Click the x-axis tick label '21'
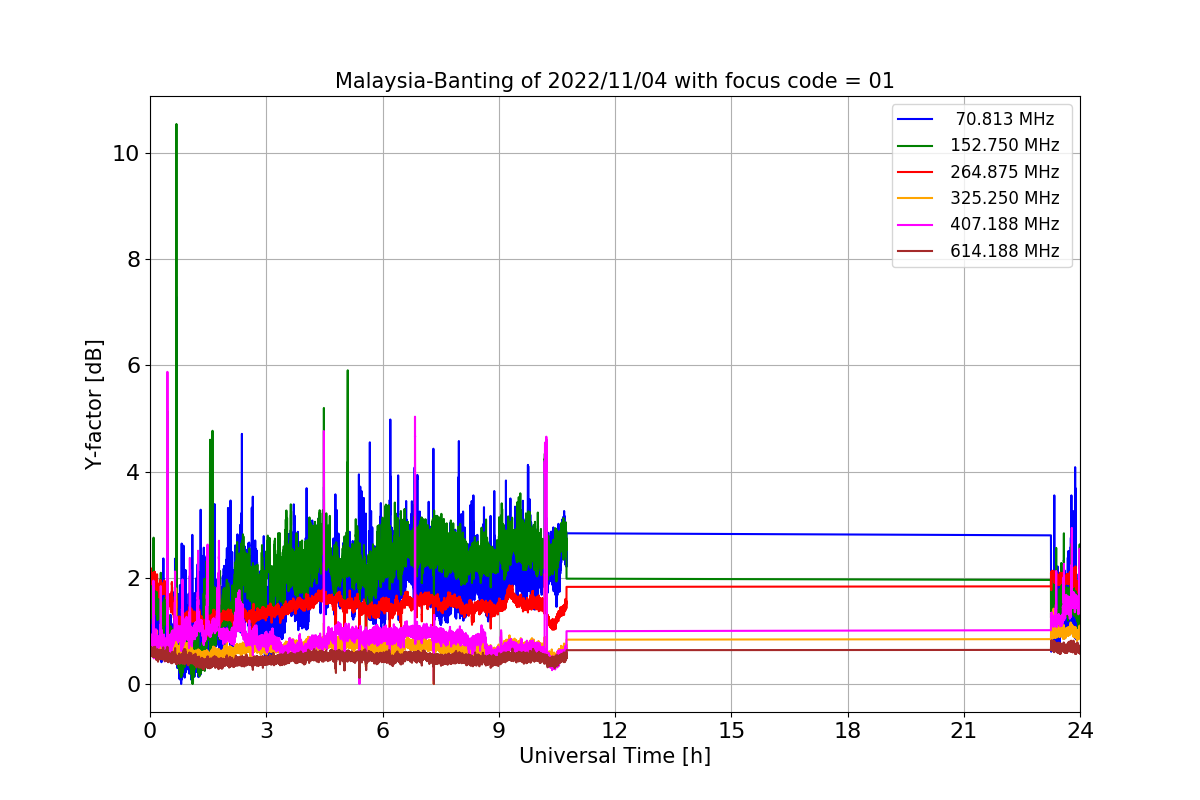 [964, 731]
